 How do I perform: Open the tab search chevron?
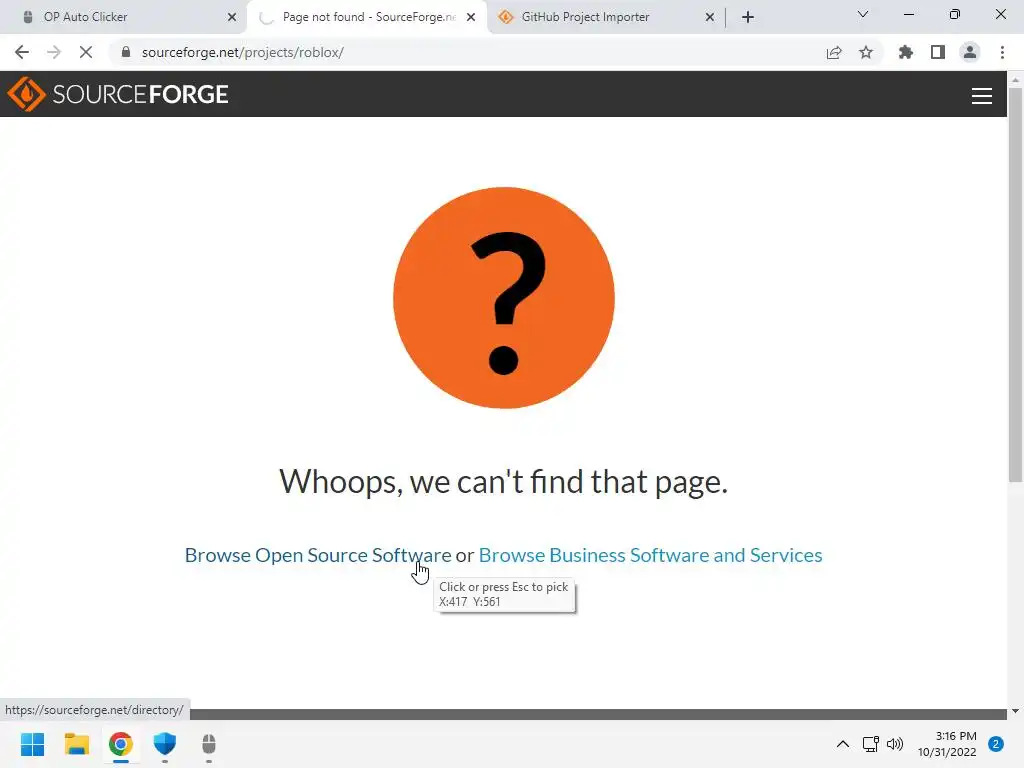pyautogui.click(x=863, y=14)
